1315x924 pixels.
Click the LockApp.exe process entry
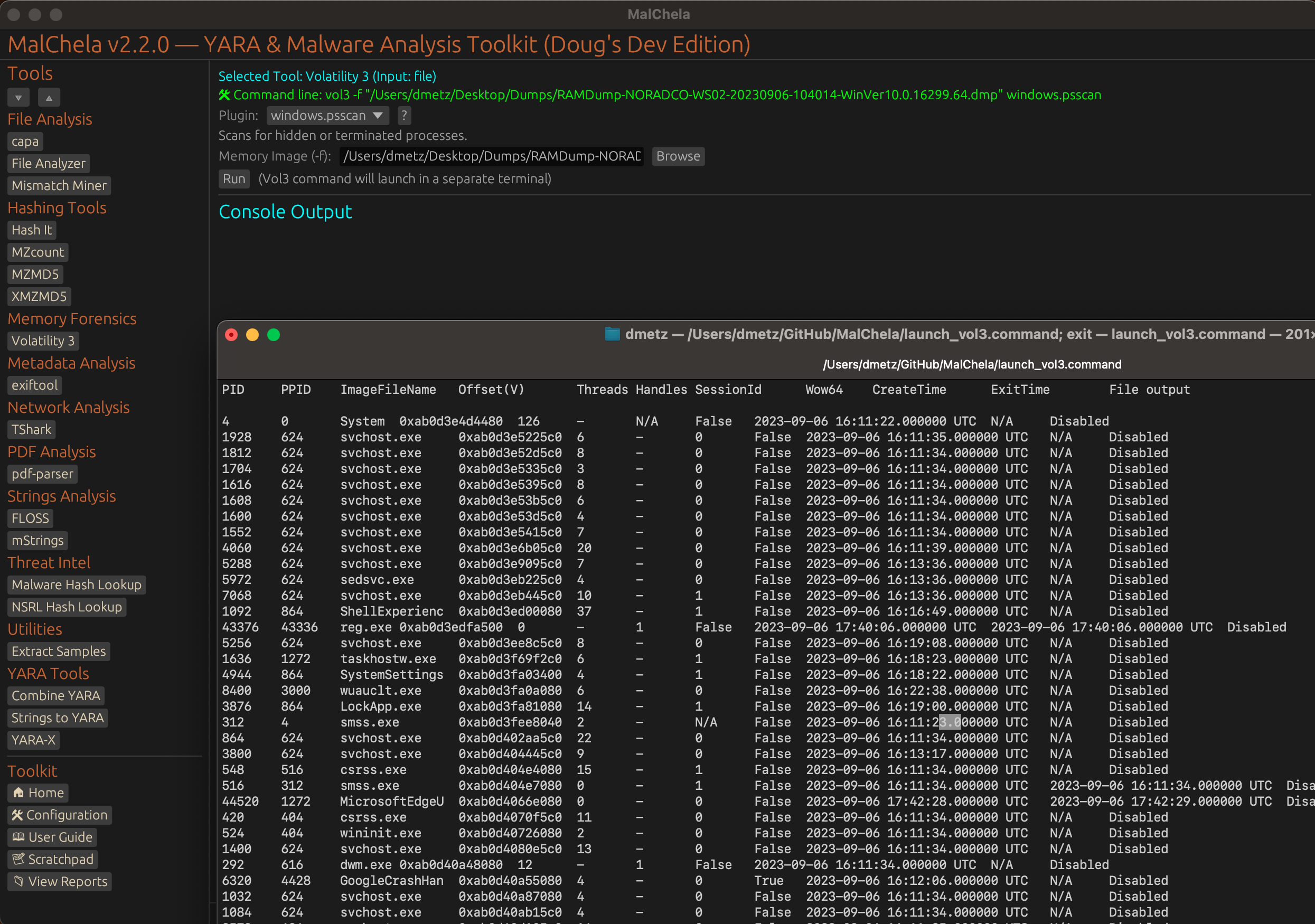click(381, 707)
